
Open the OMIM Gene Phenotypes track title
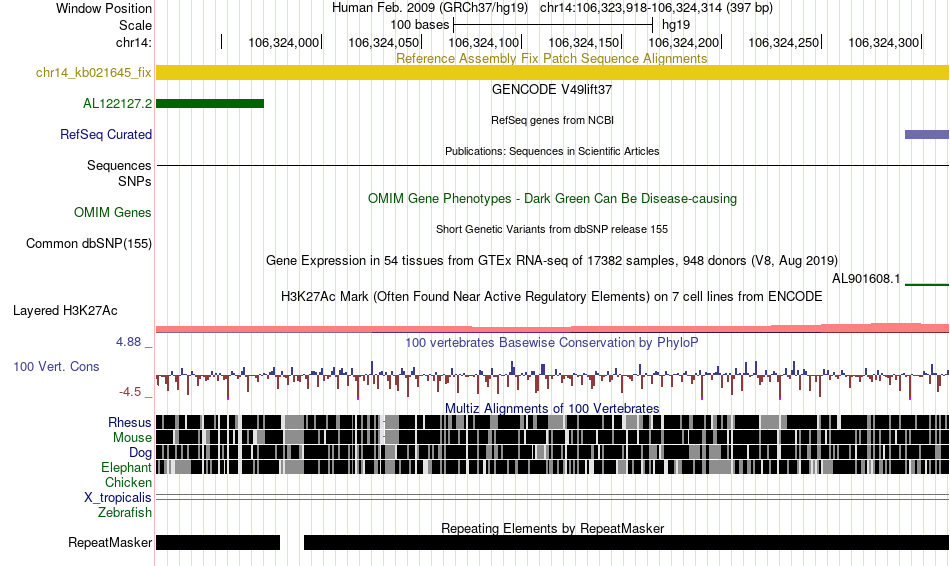552,199
